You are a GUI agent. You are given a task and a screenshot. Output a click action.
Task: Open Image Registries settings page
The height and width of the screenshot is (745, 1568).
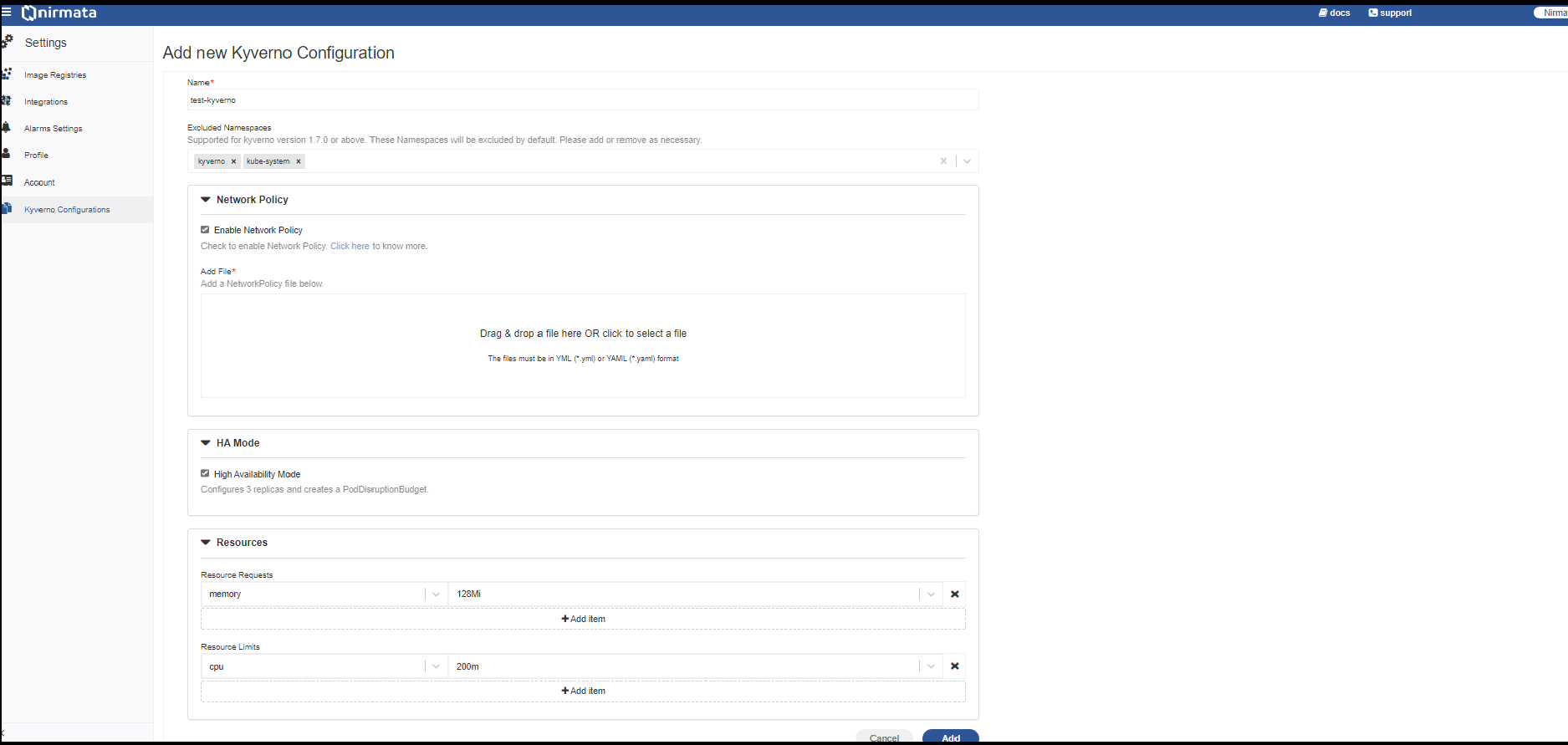tap(55, 75)
